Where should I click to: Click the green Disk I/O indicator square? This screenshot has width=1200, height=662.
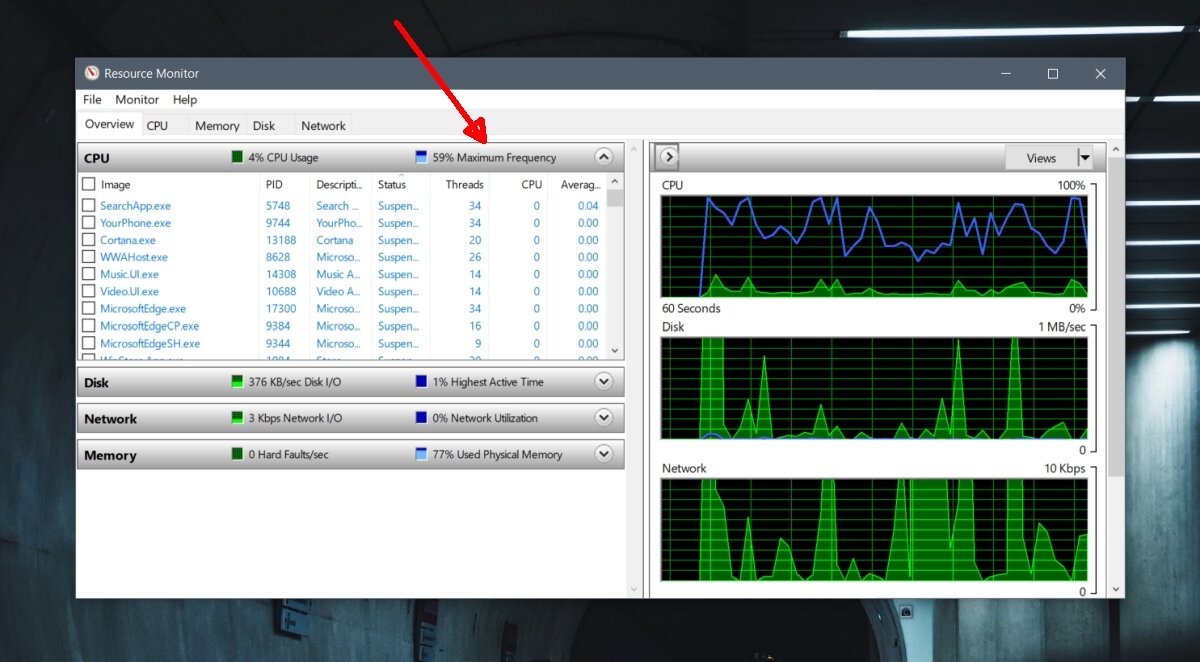point(236,382)
